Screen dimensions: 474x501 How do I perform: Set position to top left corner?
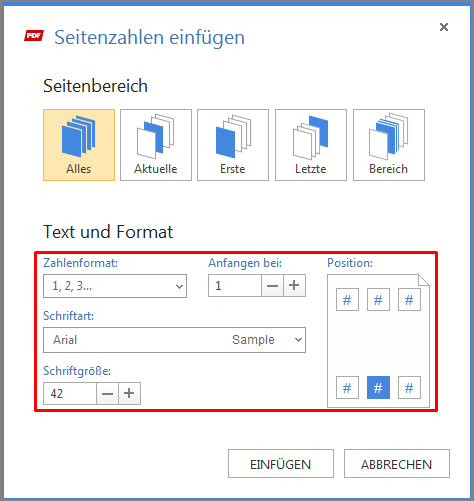[347, 300]
